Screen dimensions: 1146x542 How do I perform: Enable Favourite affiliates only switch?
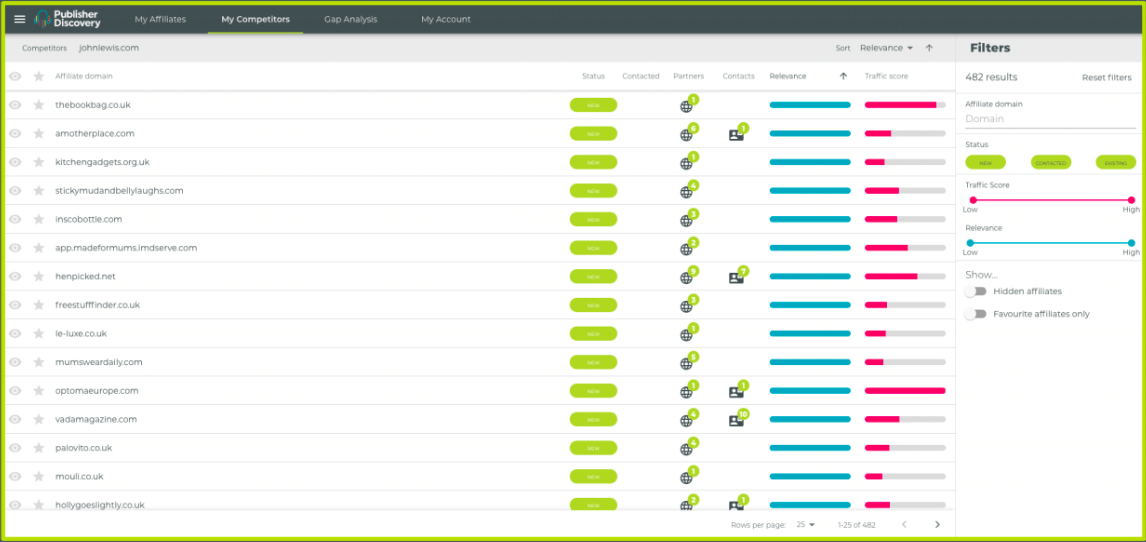tap(975, 314)
